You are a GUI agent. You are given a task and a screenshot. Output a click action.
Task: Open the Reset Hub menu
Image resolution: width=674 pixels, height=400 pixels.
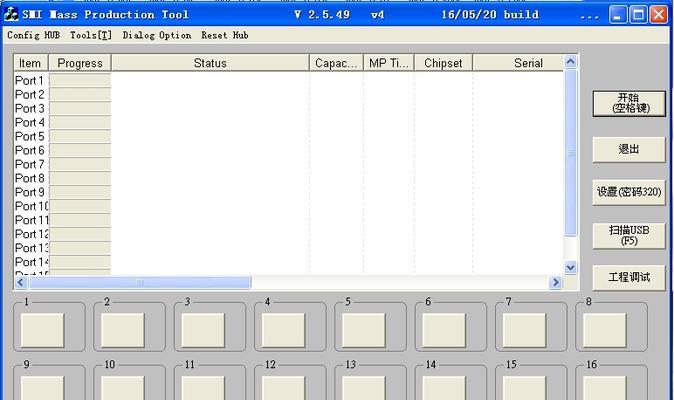click(225, 35)
